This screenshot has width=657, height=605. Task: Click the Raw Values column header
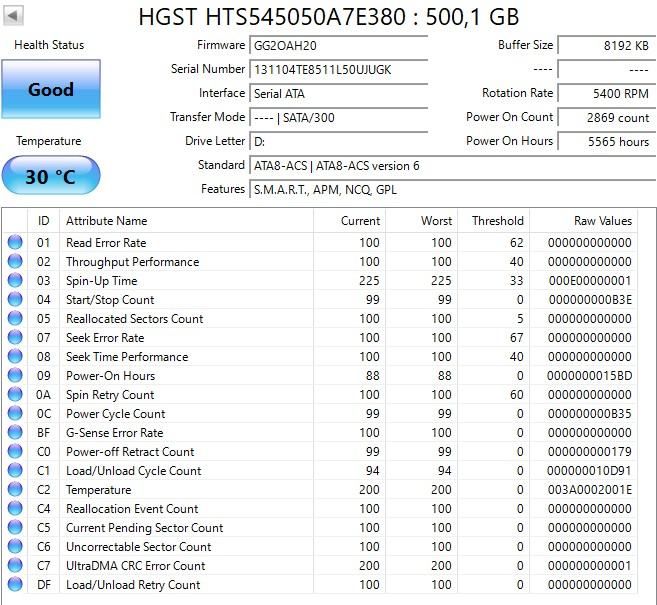[x=602, y=221]
